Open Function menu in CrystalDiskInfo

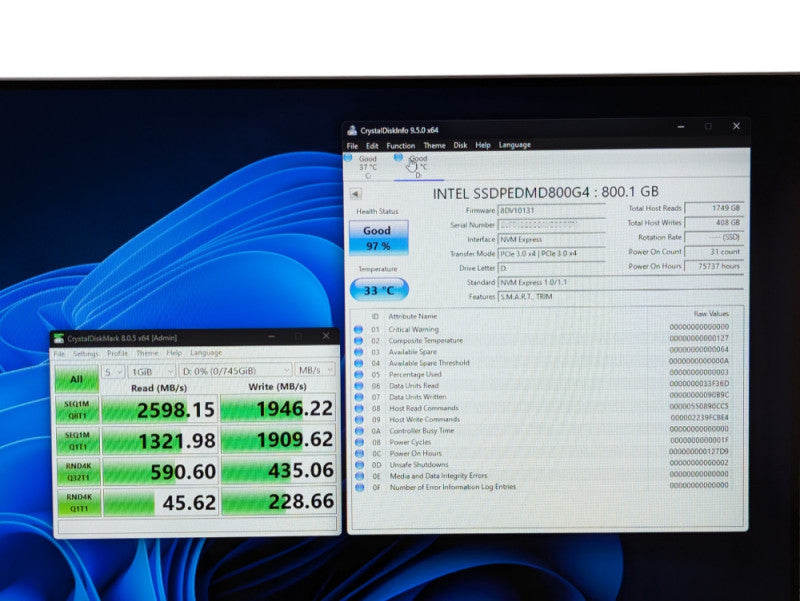click(x=401, y=146)
